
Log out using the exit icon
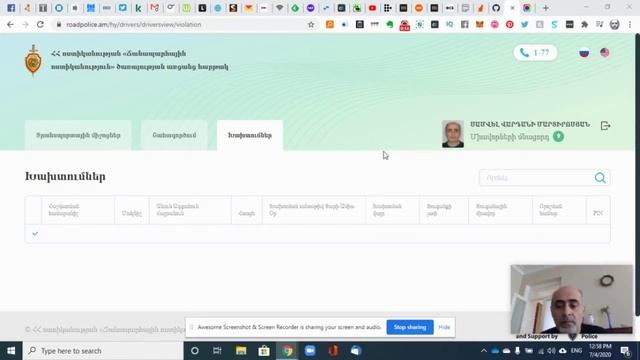click(x=605, y=126)
